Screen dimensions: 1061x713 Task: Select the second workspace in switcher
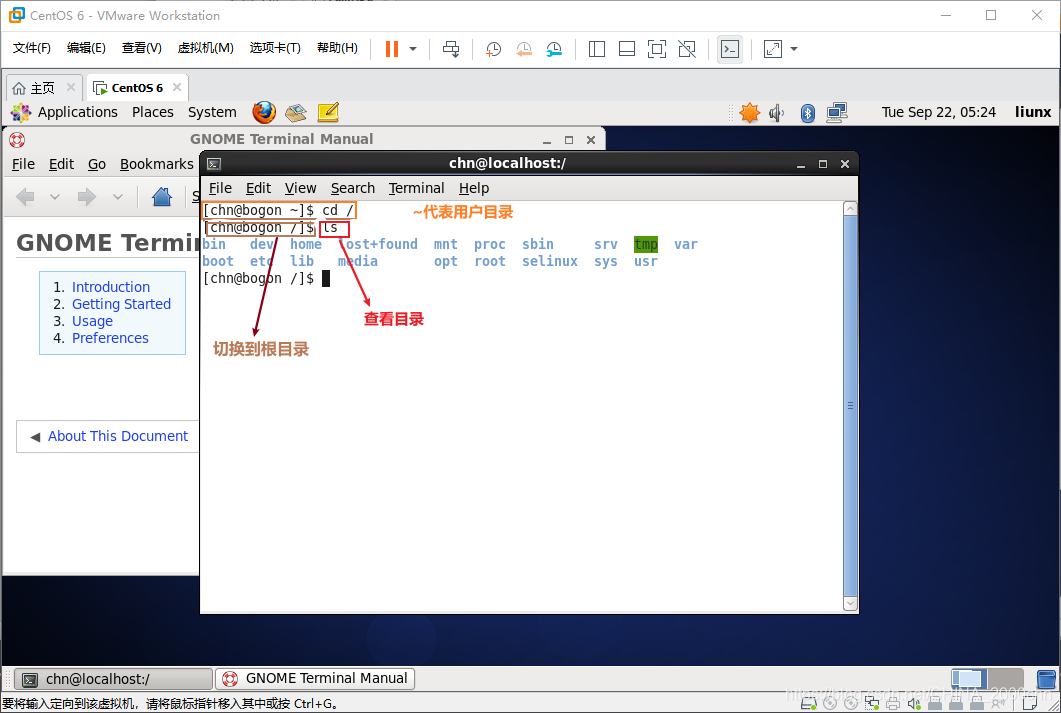point(1006,678)
